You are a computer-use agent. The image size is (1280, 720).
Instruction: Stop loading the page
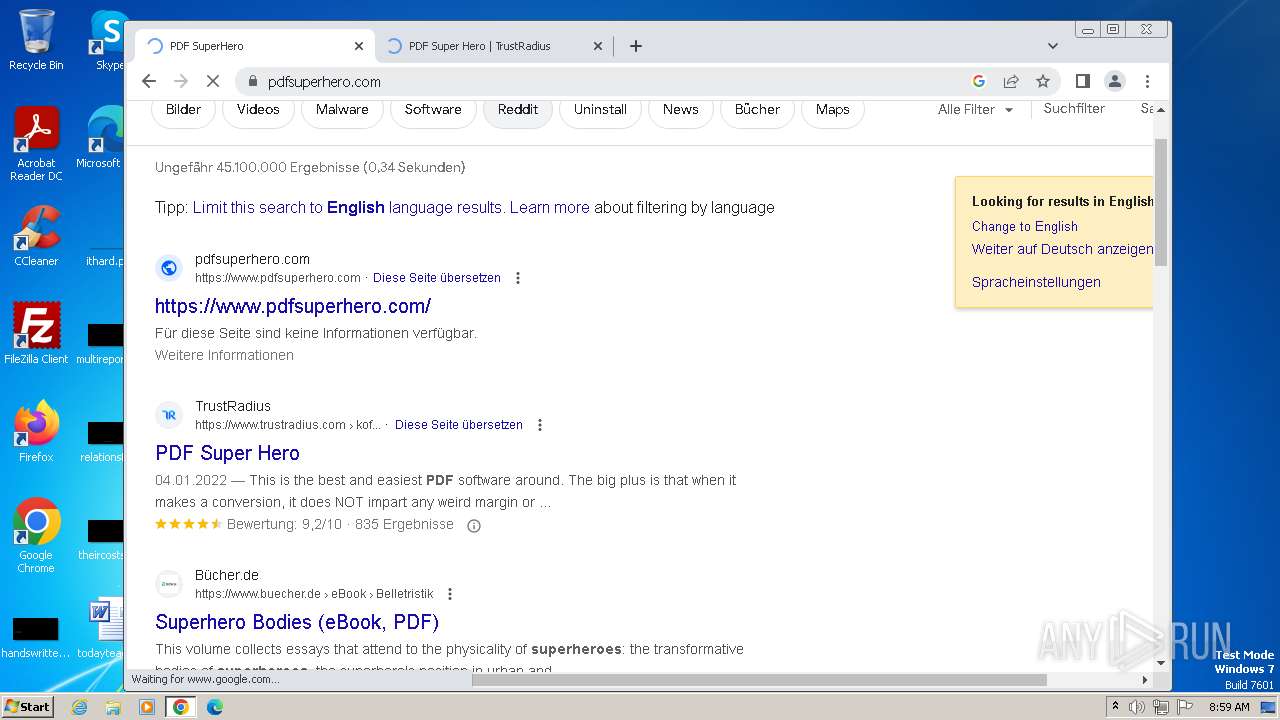(x=212, y=81)
